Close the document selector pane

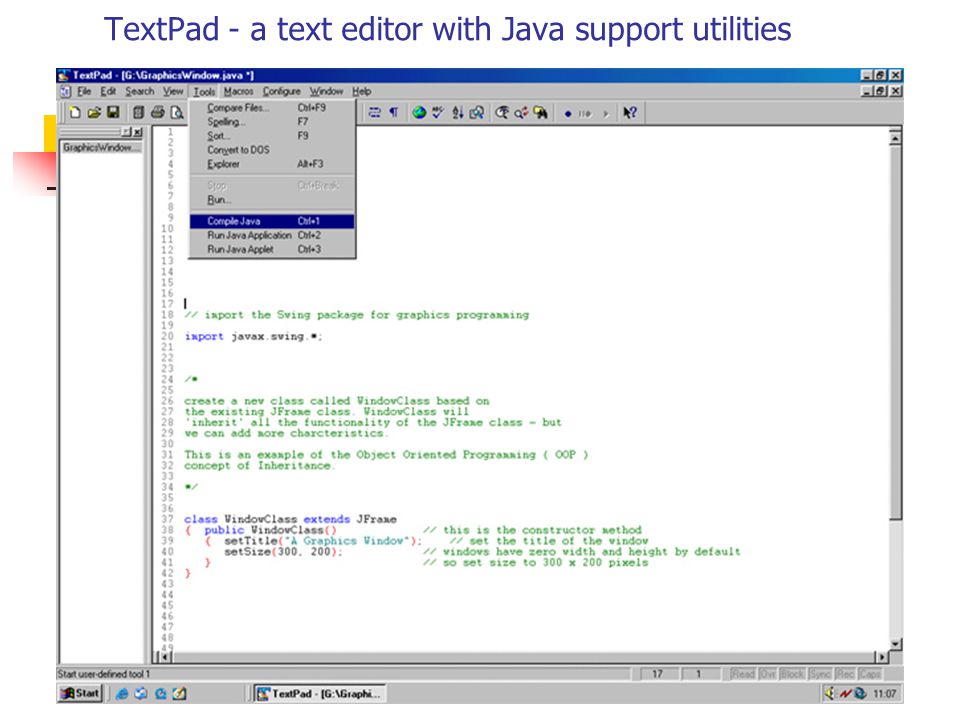(138, 132)
